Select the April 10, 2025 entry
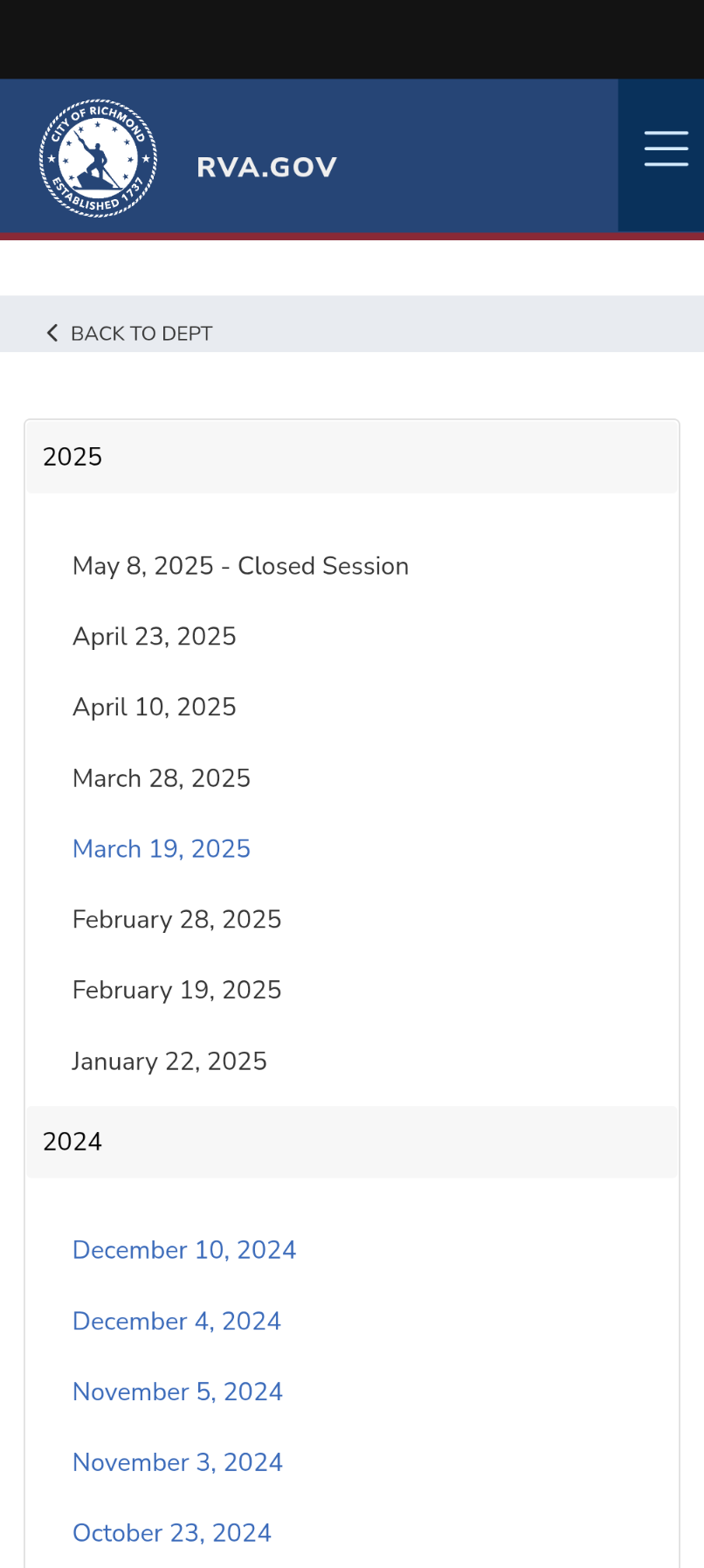This screenshot has width=704, height=1568. [154, 707]
